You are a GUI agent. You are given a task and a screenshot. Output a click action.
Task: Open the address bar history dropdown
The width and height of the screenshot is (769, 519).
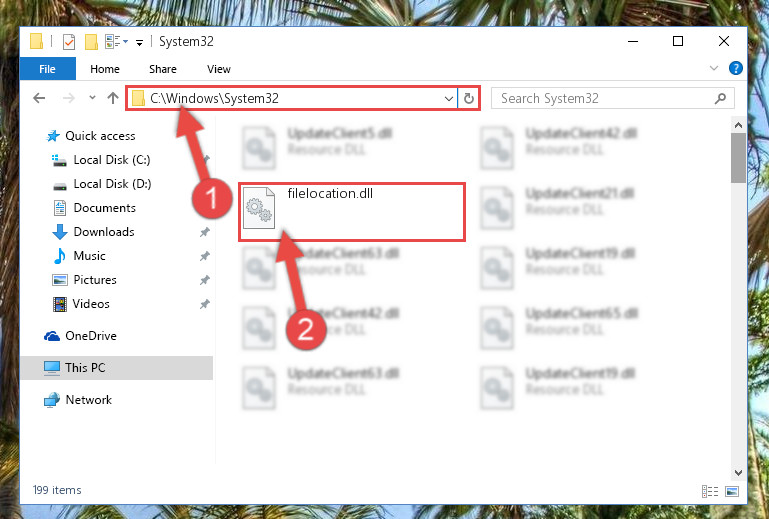point(448,99)
